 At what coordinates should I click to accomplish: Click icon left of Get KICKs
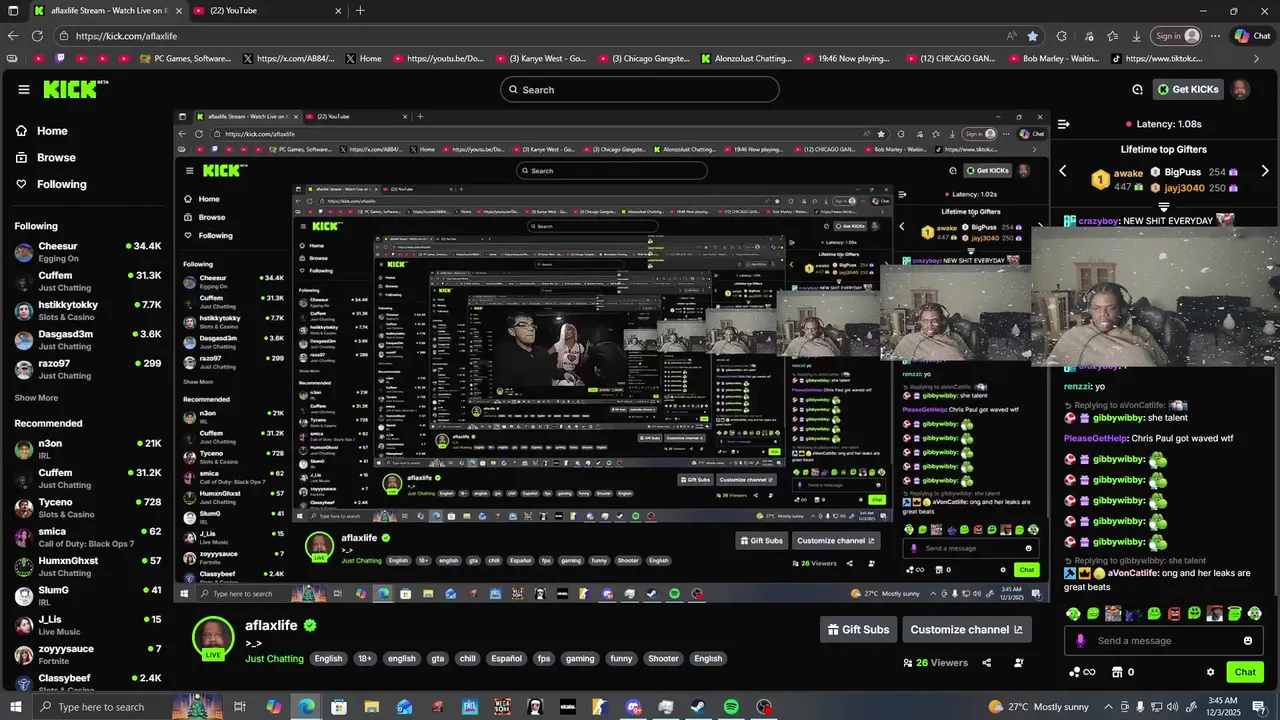pos(1137,89)
